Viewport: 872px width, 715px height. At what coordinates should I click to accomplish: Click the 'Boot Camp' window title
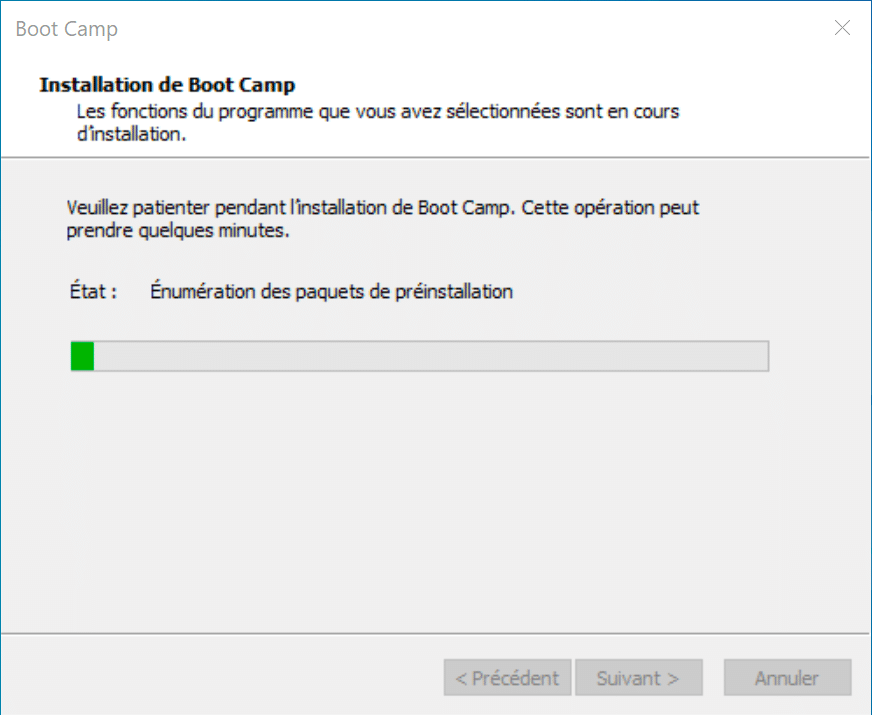(x=67, y=29)
